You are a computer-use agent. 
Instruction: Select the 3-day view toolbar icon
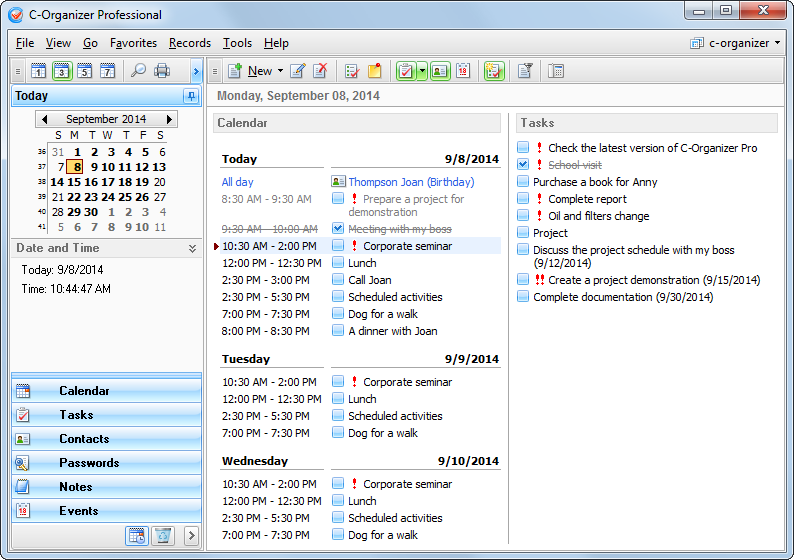pyautogui.click(x=62, y=71)
